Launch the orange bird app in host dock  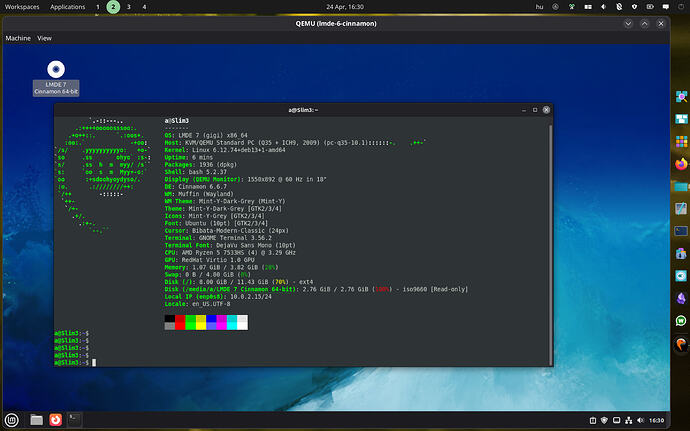681,344
